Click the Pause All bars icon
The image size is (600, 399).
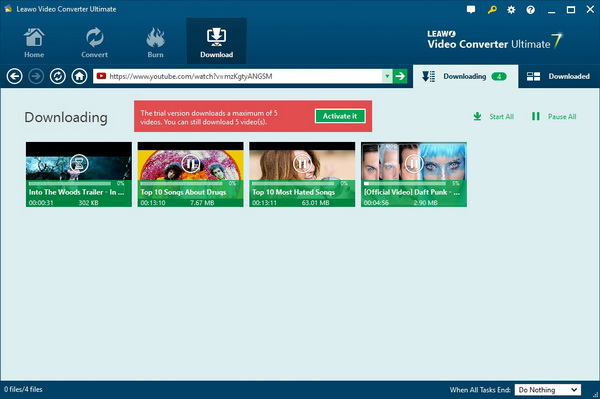(x=536, y=116)
